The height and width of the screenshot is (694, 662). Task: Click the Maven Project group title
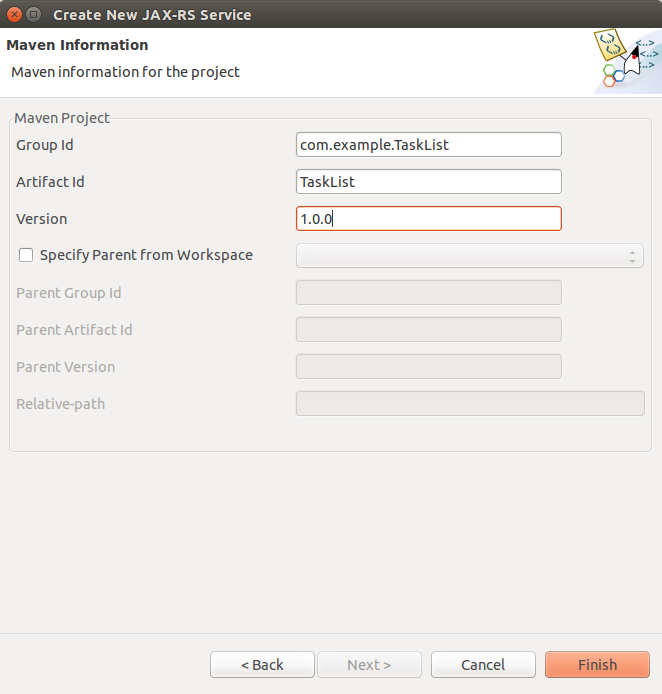62,118
